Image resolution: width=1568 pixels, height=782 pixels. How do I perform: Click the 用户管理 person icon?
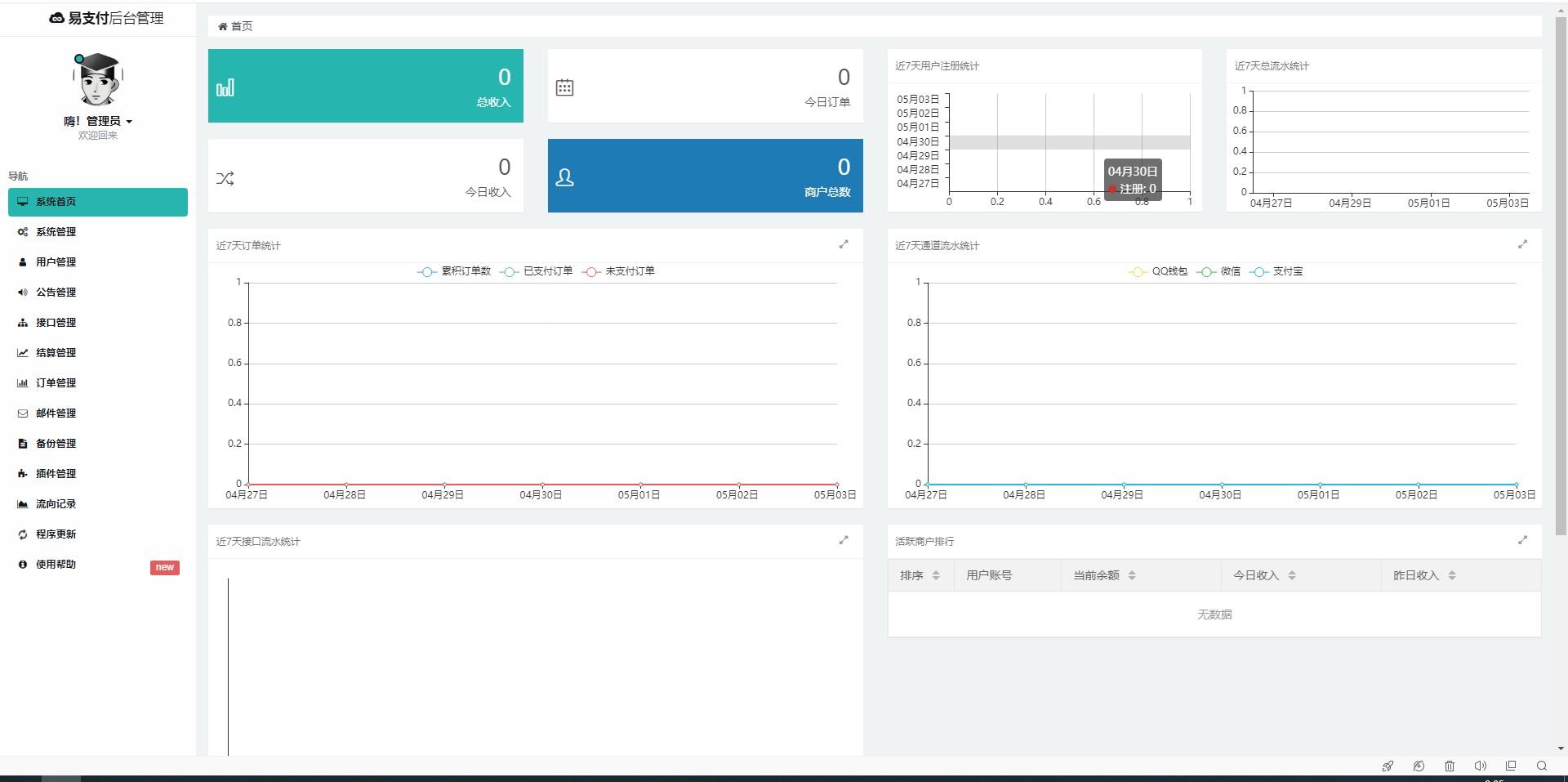pos(22,262)
